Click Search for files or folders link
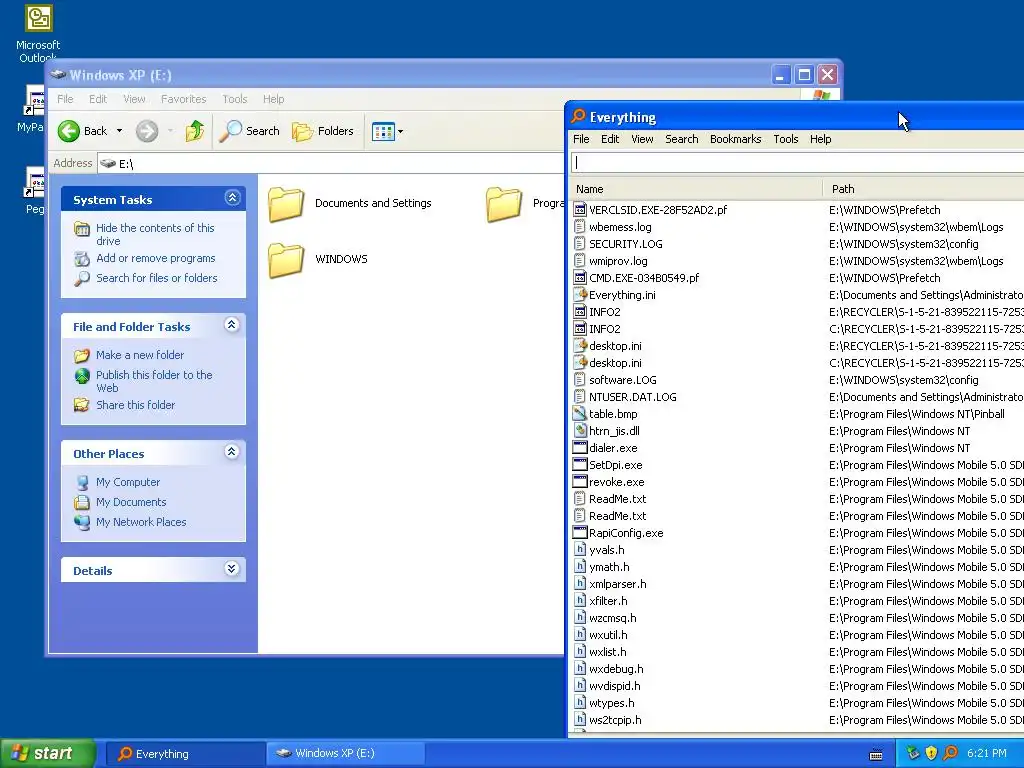Image resolution: width=1024 pixels, height=768 pixels. click(157, 278)
